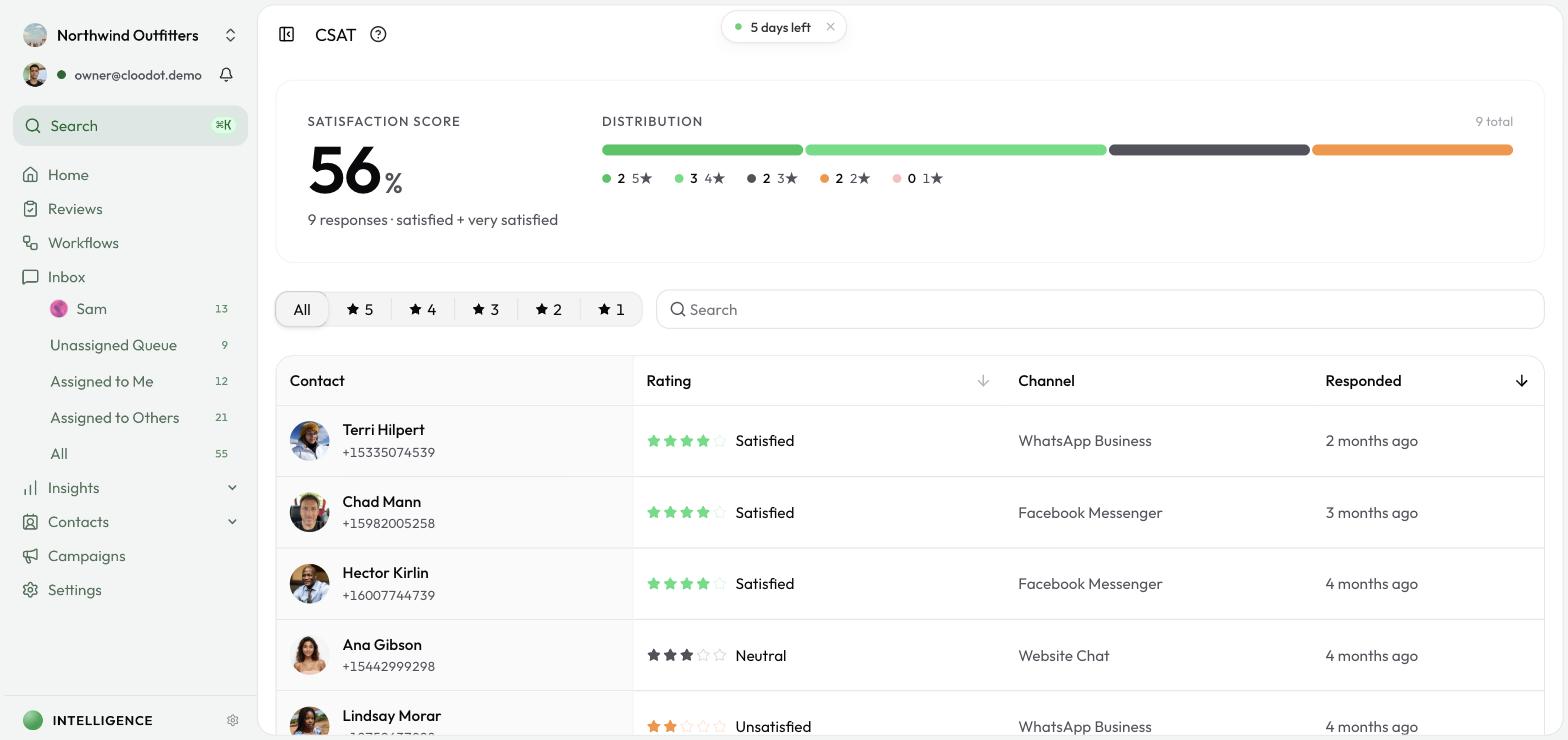Click the Northwind Outfitters workspace avatar

pyautogui.click(x=35, y=35)
